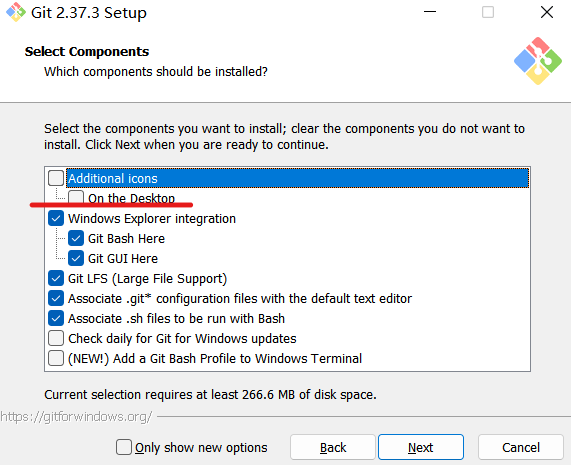Enable Check daily for Git for Windows updates
Viewport: 571px width, 465px height.
point(56,338)
